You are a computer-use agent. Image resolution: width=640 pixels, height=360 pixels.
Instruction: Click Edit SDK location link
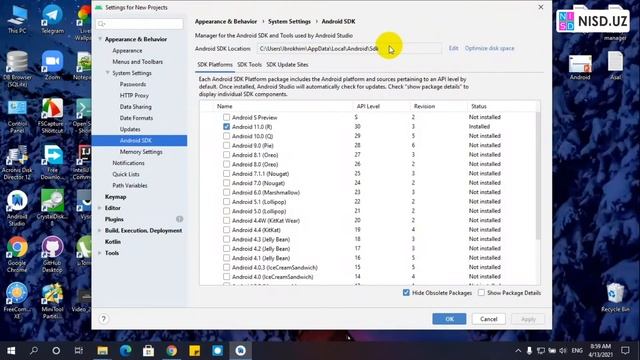[x=453, y=48]
